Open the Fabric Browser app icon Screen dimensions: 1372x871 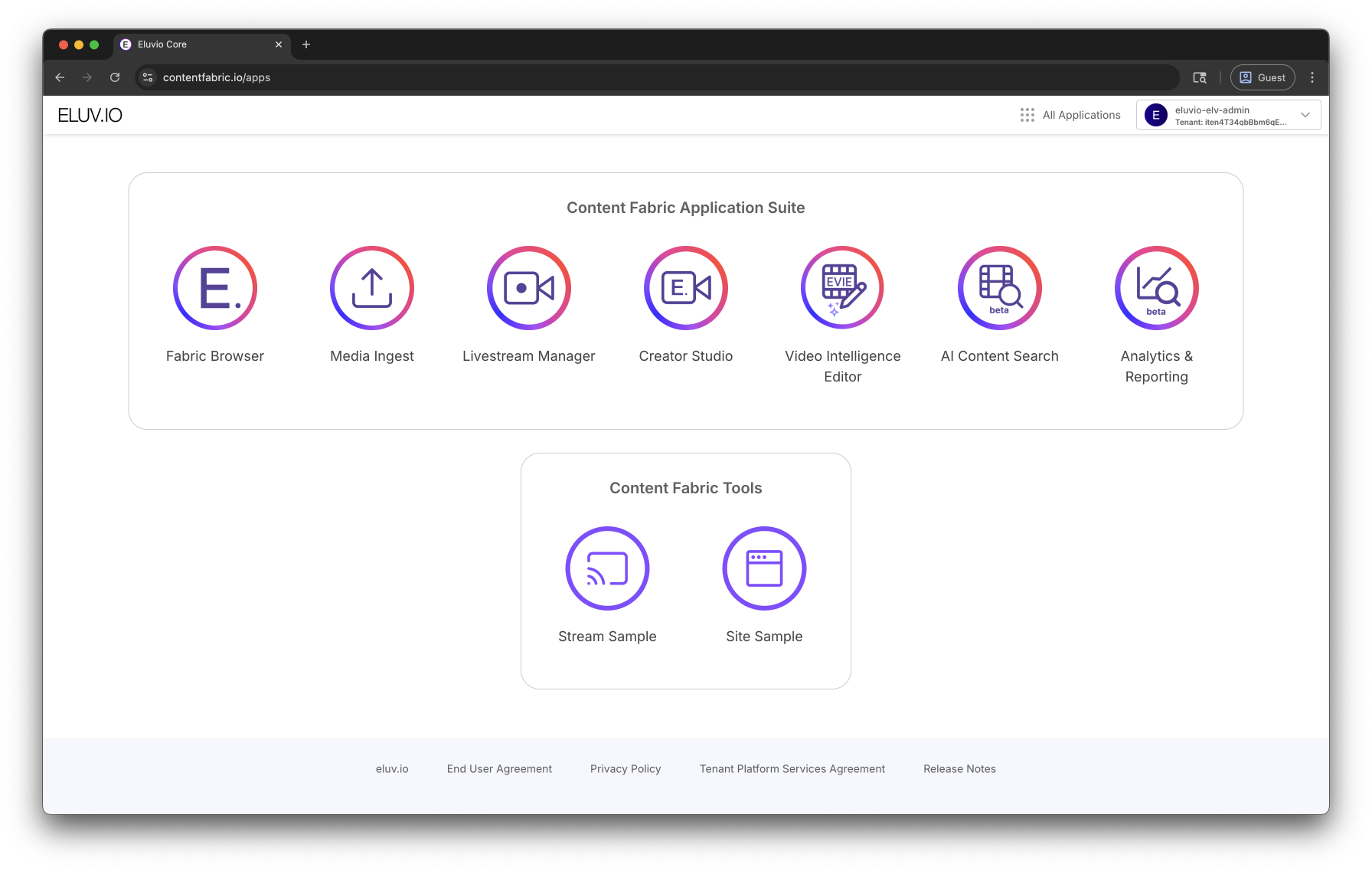[215, 288]
